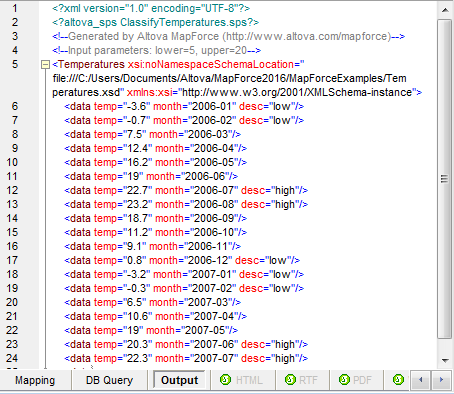Select the Output tab
This screenshot has width=454, height=394.
[x=179, y=380]
